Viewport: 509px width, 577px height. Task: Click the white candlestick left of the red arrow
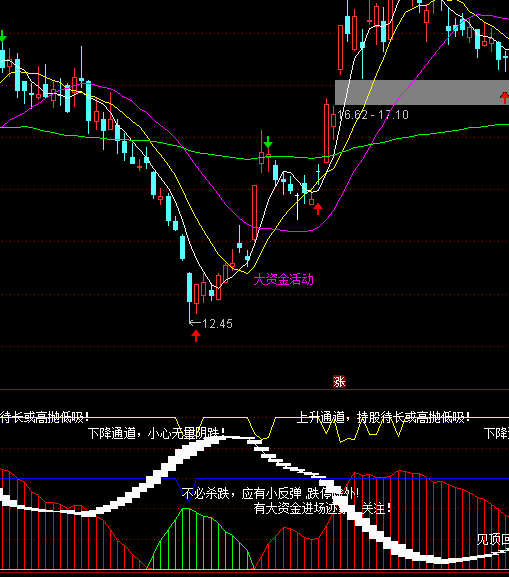click(x=297, y=206)
